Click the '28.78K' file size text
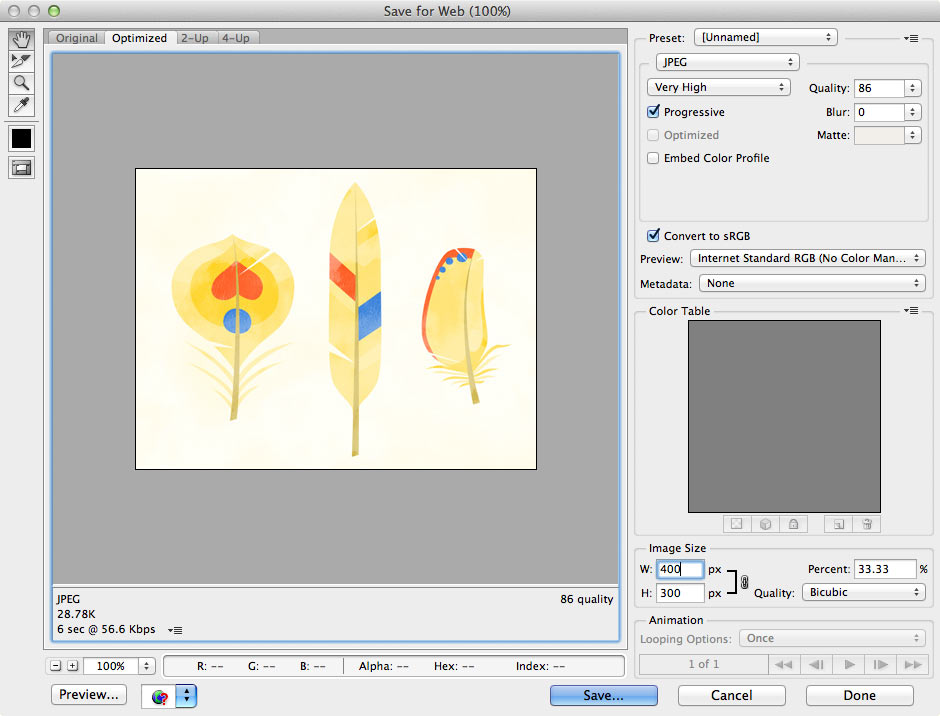The width and height of the screenshot is (940, 716). 76,614
